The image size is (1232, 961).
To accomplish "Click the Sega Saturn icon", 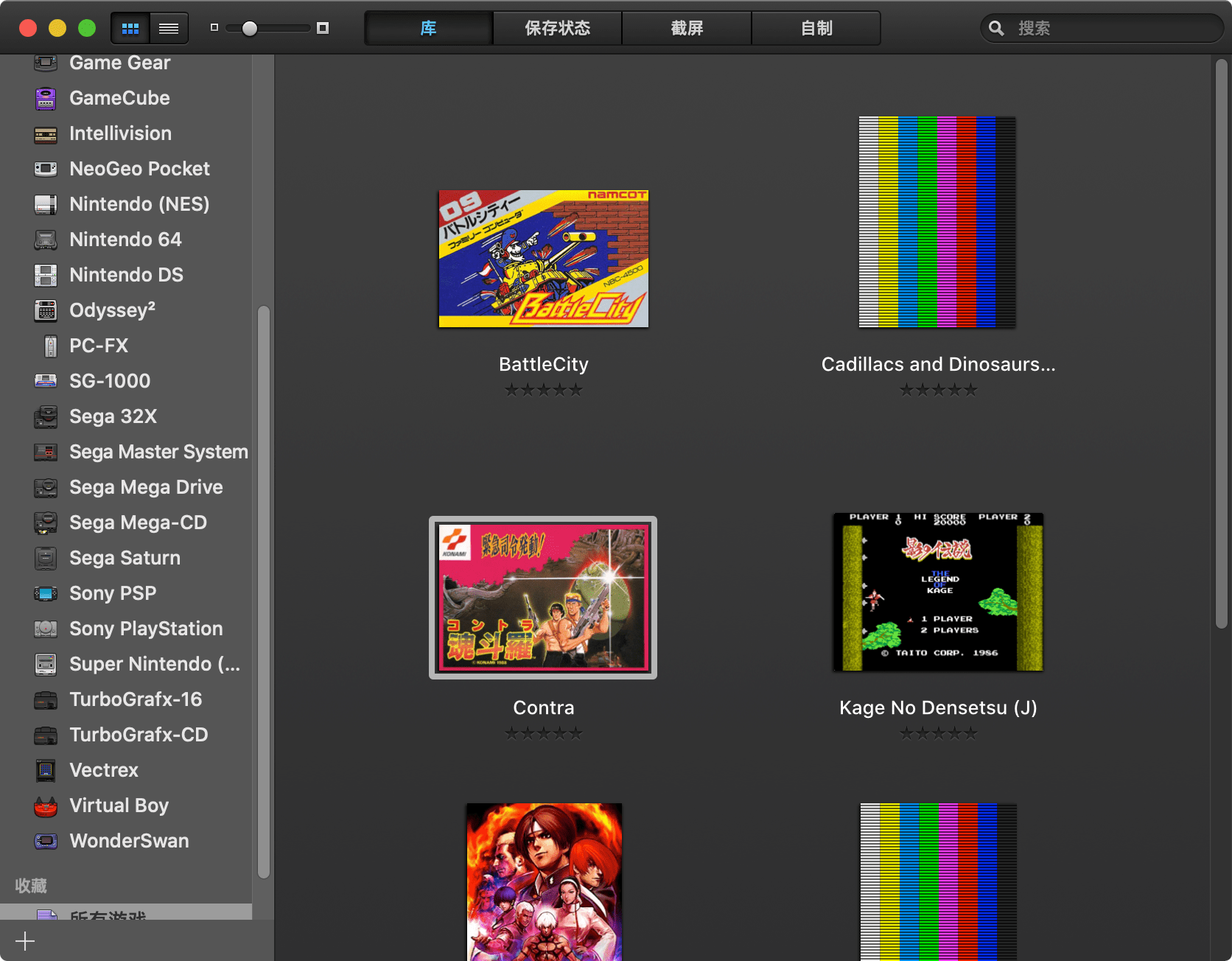I will (46, 558).
